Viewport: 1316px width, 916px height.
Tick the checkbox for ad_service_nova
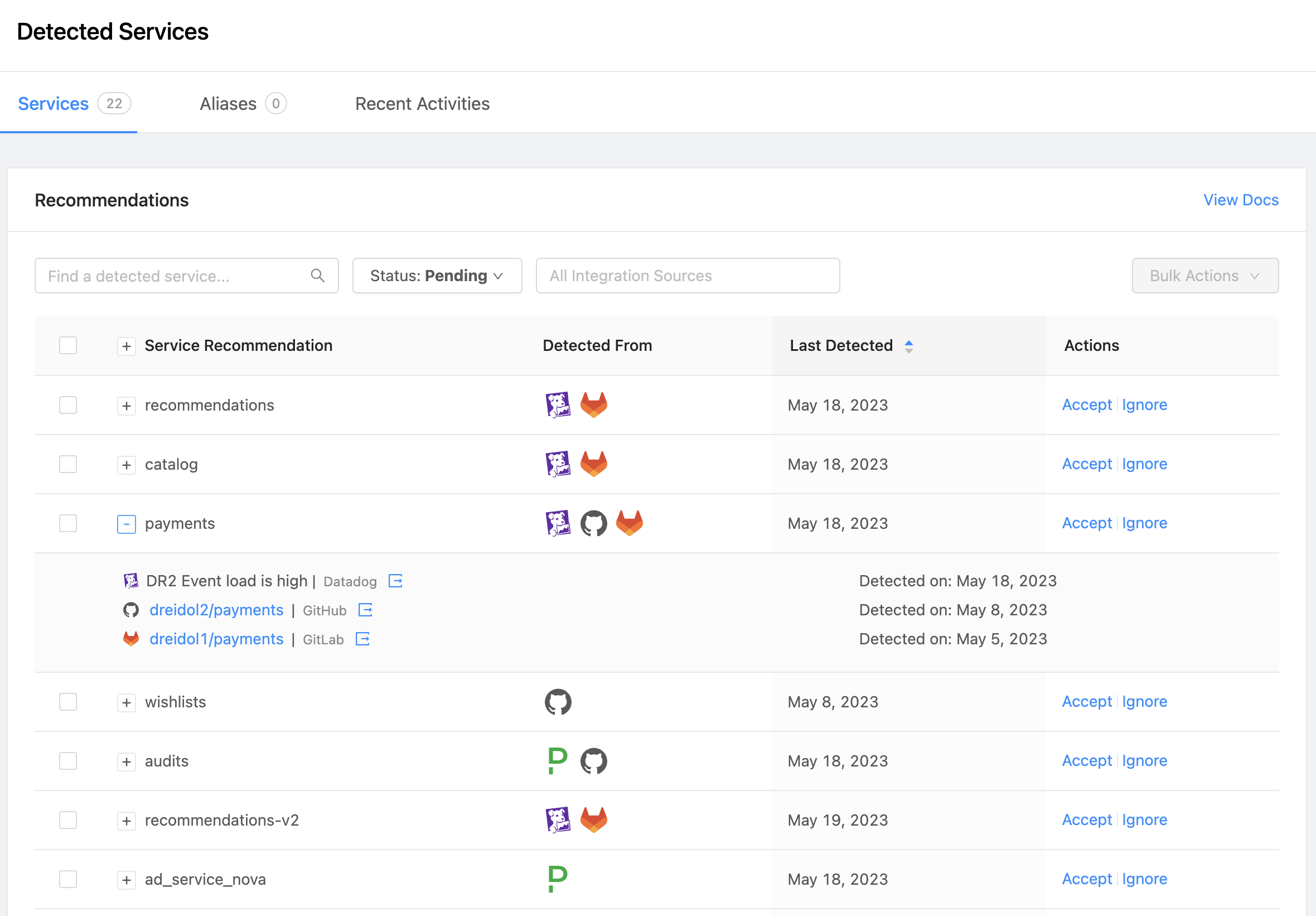point(68,879)
